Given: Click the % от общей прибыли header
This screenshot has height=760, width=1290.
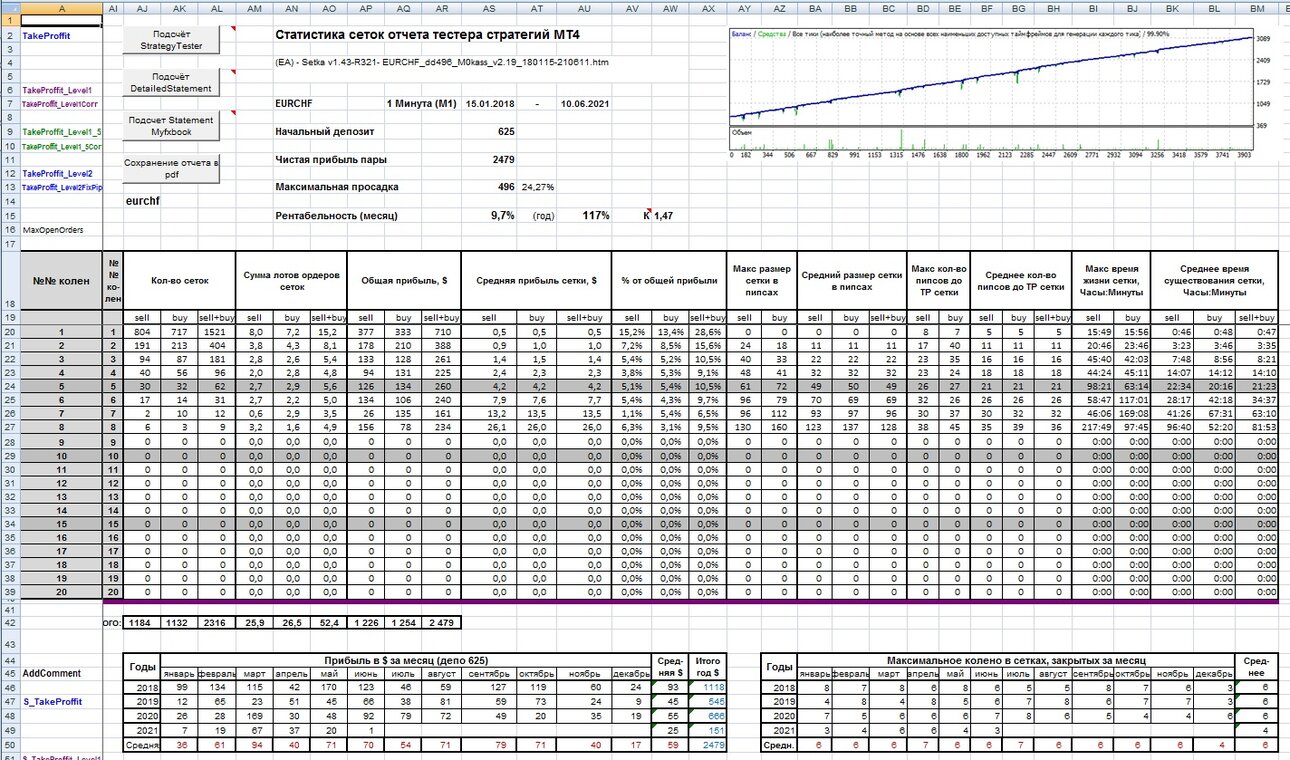Looking at the screenshot, I should point(670,281).
